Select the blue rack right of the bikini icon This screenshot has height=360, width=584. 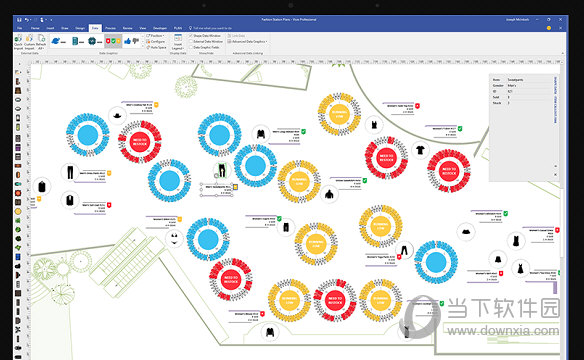[x=208, y=239]
